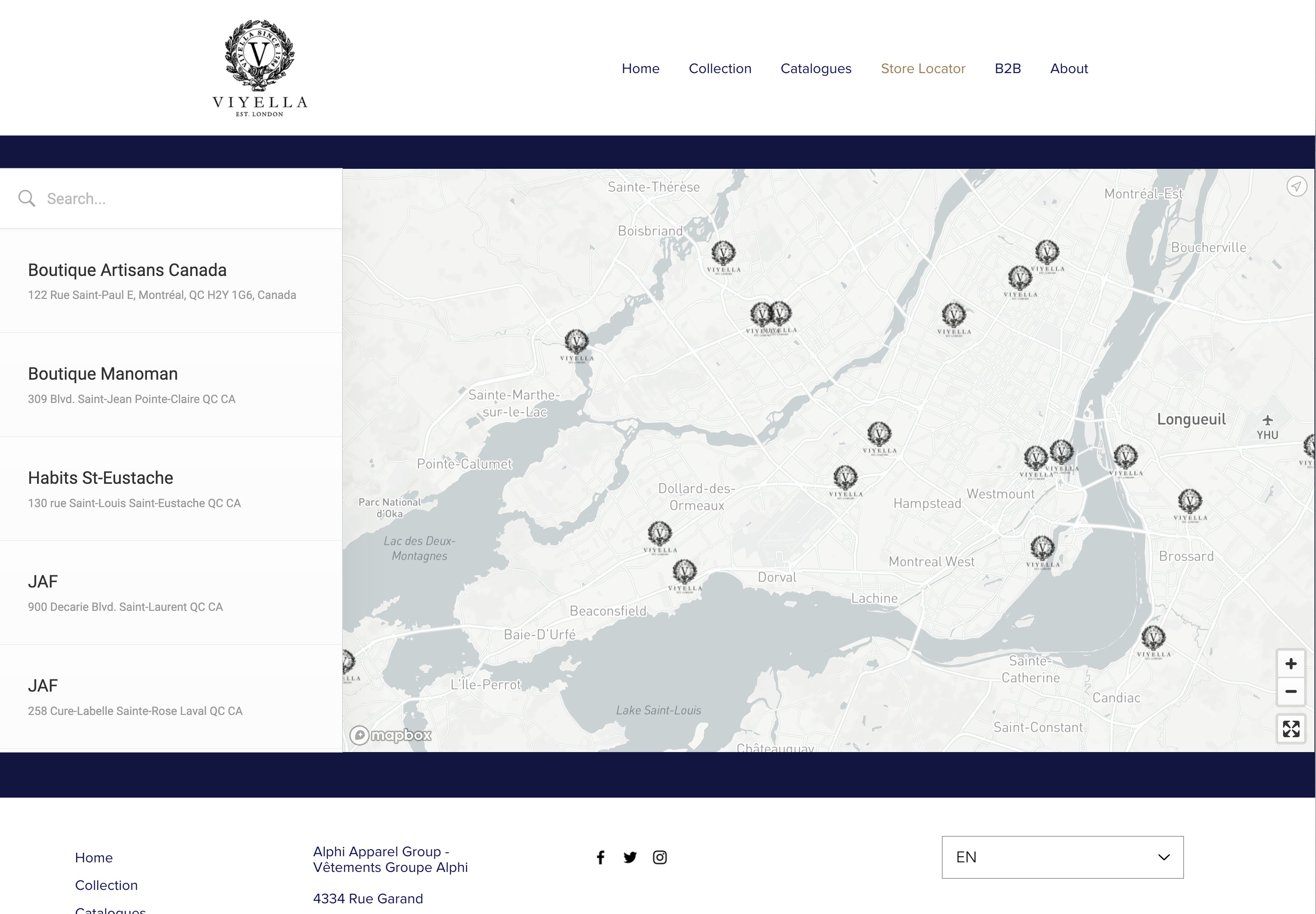
Task: Zoom out using the map minus control
Action: (x=1292, y=690)
